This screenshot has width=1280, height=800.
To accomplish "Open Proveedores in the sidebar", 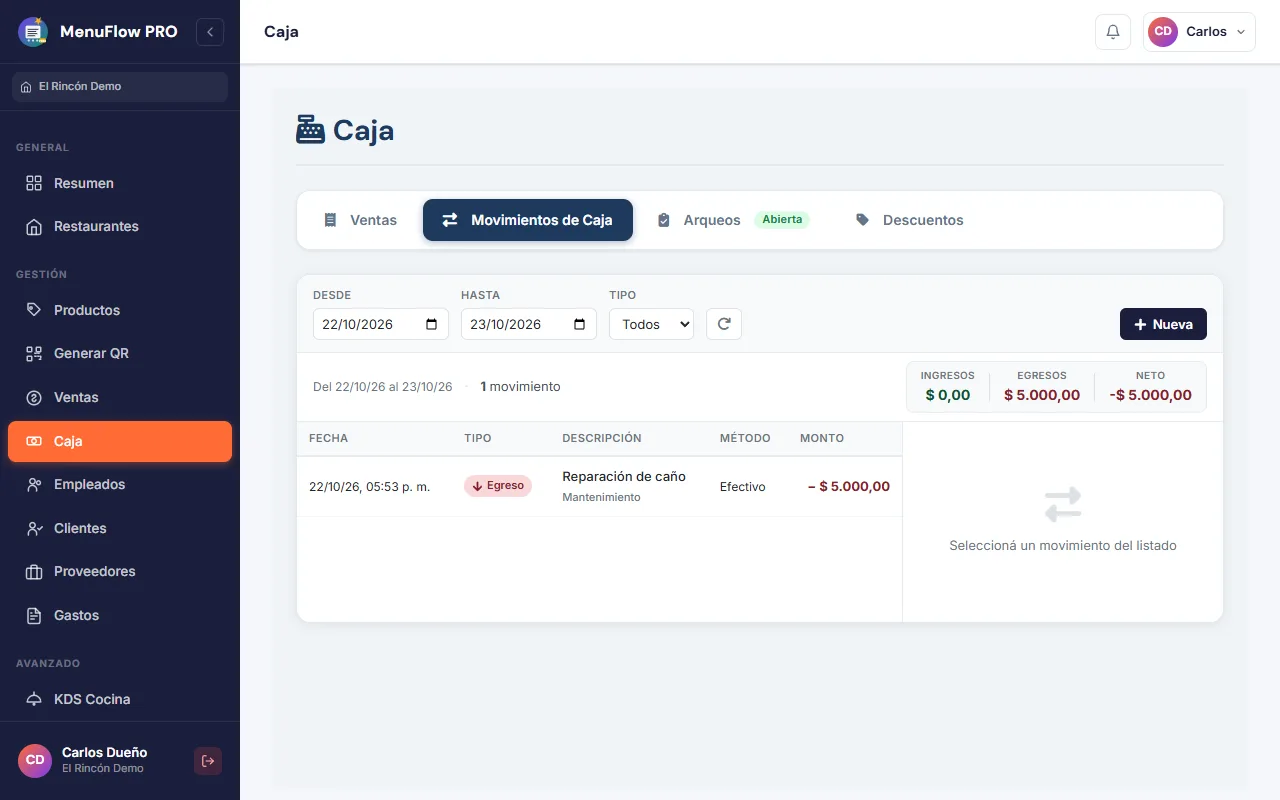I will [120, 571].
